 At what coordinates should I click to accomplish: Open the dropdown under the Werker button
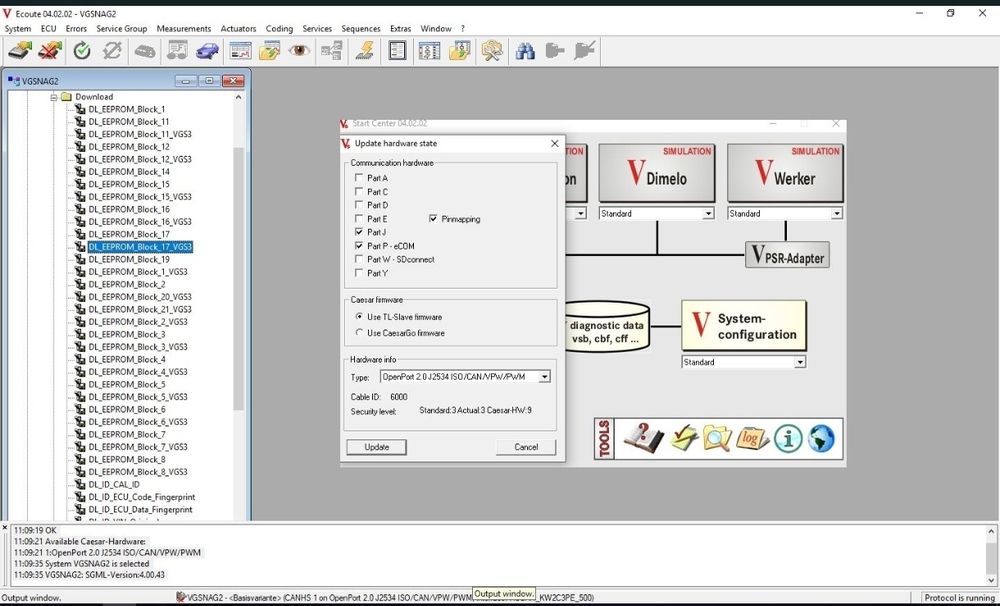point(836,214)
